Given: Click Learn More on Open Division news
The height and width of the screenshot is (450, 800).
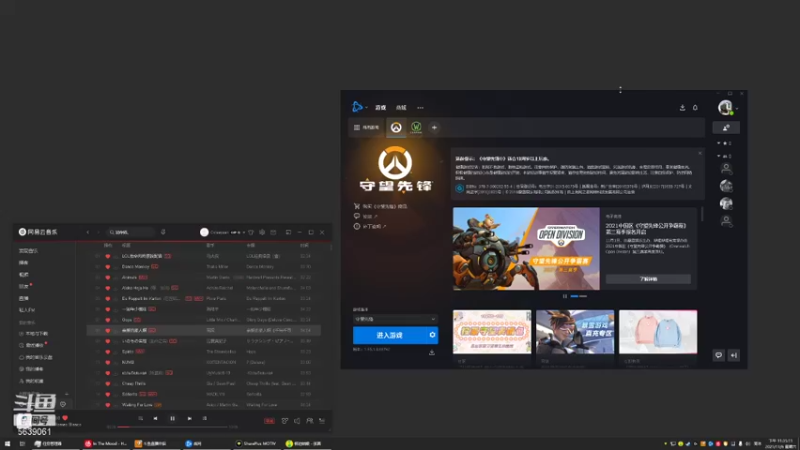Looking at the screenshot, I should coord(648,279).
